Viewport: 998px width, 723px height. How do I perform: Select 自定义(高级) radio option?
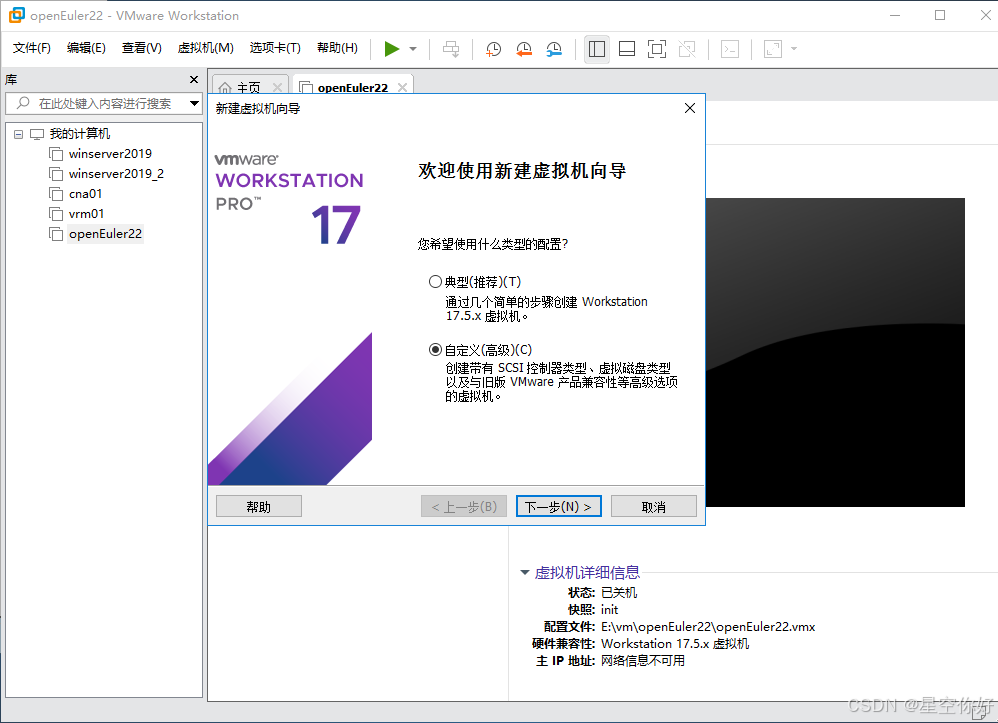[x=435, y=349]
